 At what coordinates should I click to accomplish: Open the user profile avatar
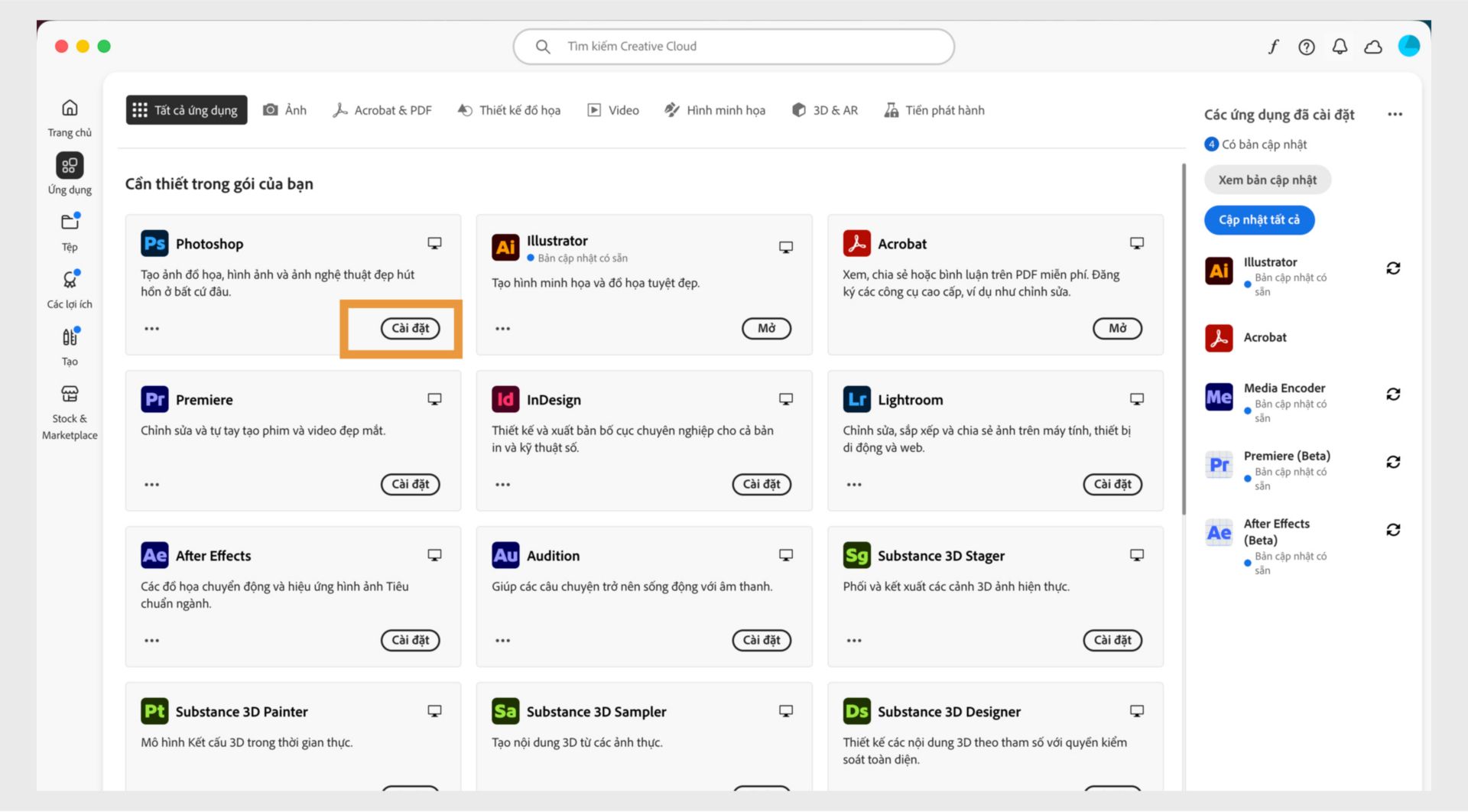click(1408, 46)
